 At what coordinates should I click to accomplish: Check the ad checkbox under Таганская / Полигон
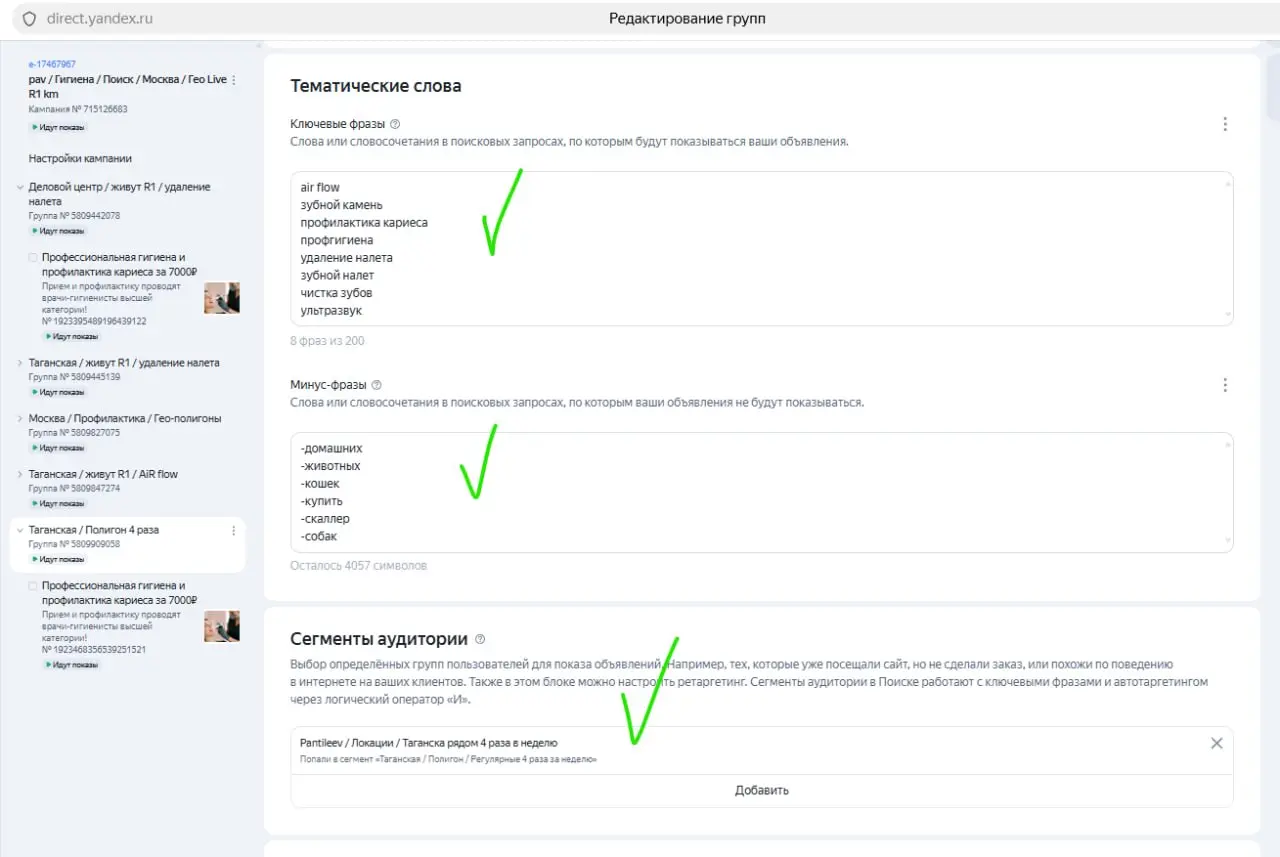pyautogui.click(x=33, y=586)
